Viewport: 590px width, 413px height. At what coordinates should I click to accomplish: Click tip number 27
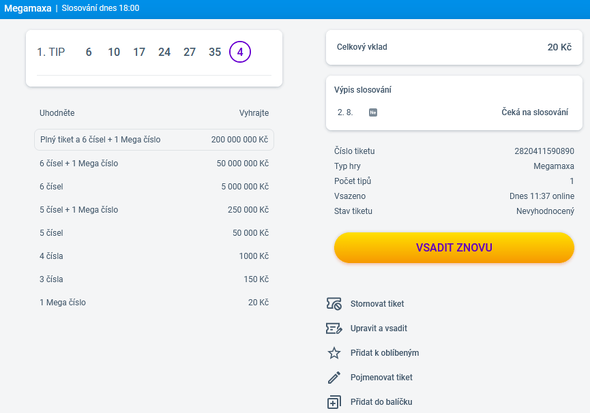189,52
